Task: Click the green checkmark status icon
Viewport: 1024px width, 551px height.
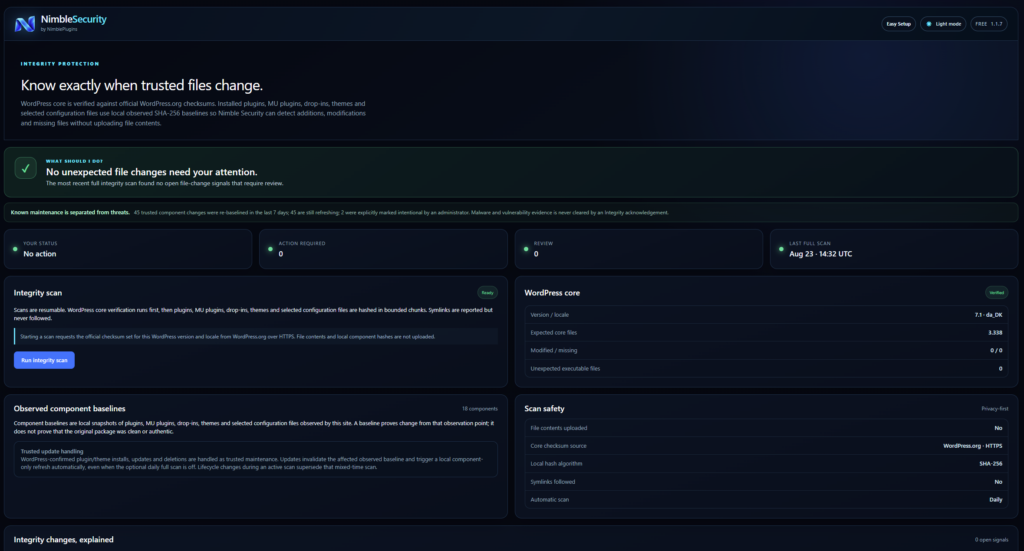Action: pyautogui.click(x=25, y=168)
